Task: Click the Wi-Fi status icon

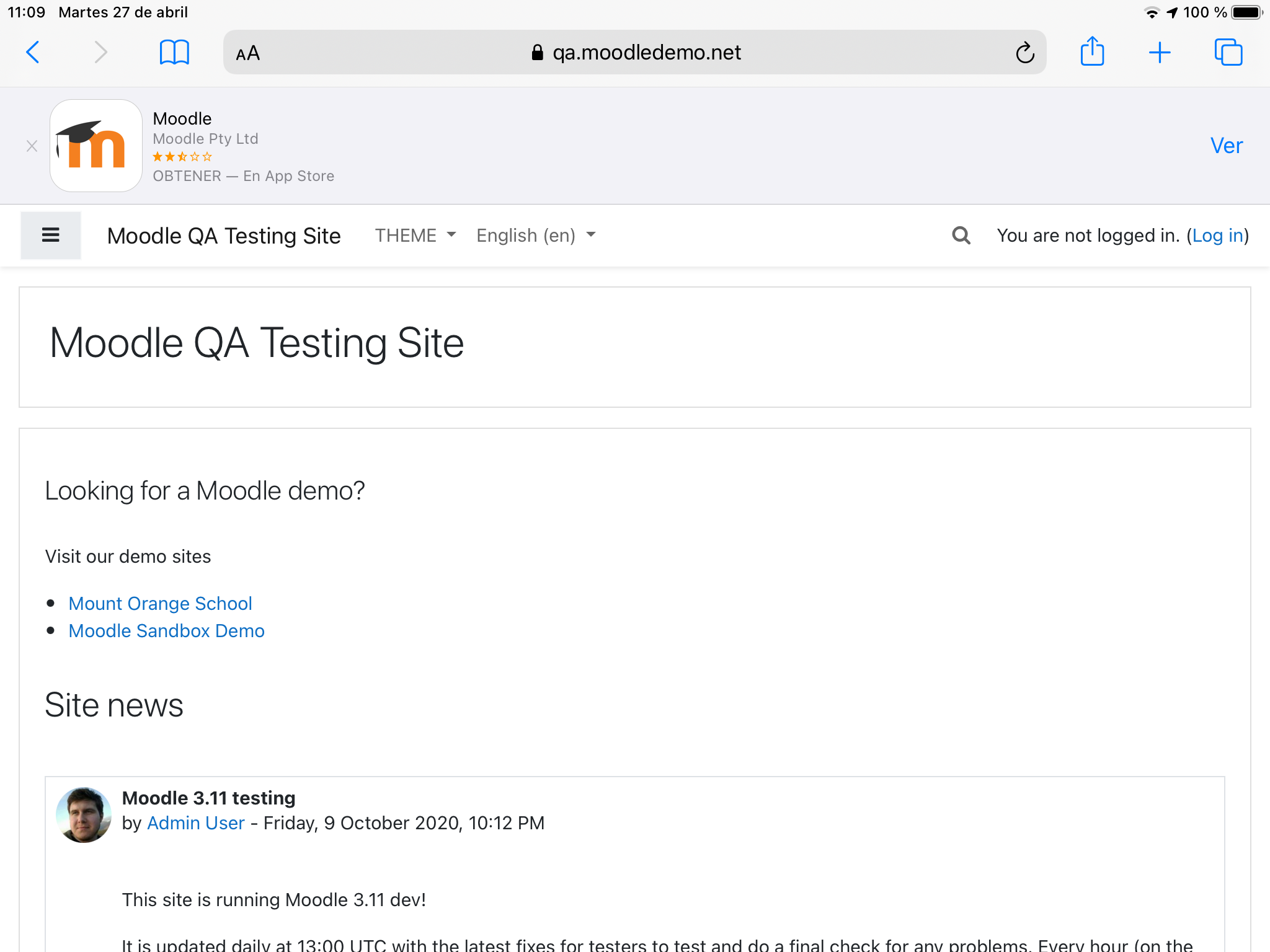Action: pos(1152,12)
